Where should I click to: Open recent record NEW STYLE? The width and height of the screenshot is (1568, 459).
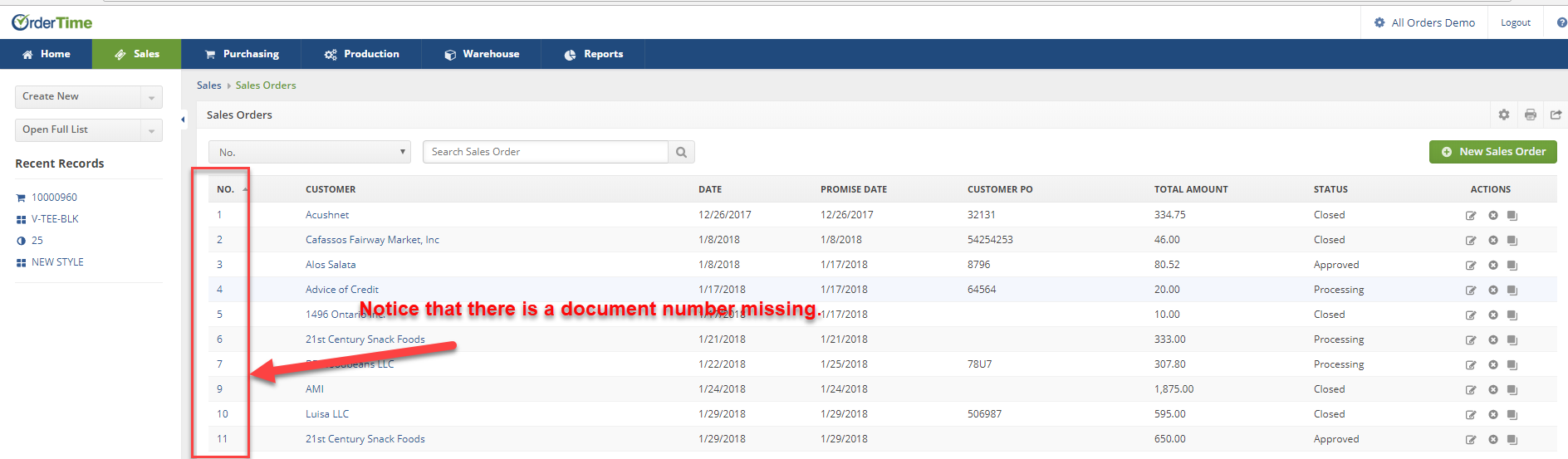57,262
